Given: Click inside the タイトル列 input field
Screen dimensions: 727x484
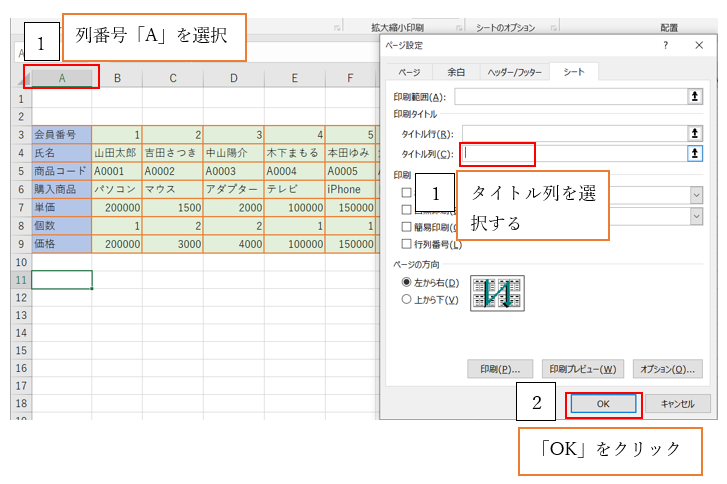Looking at the screenshot, I should click(x=498, y=153).
